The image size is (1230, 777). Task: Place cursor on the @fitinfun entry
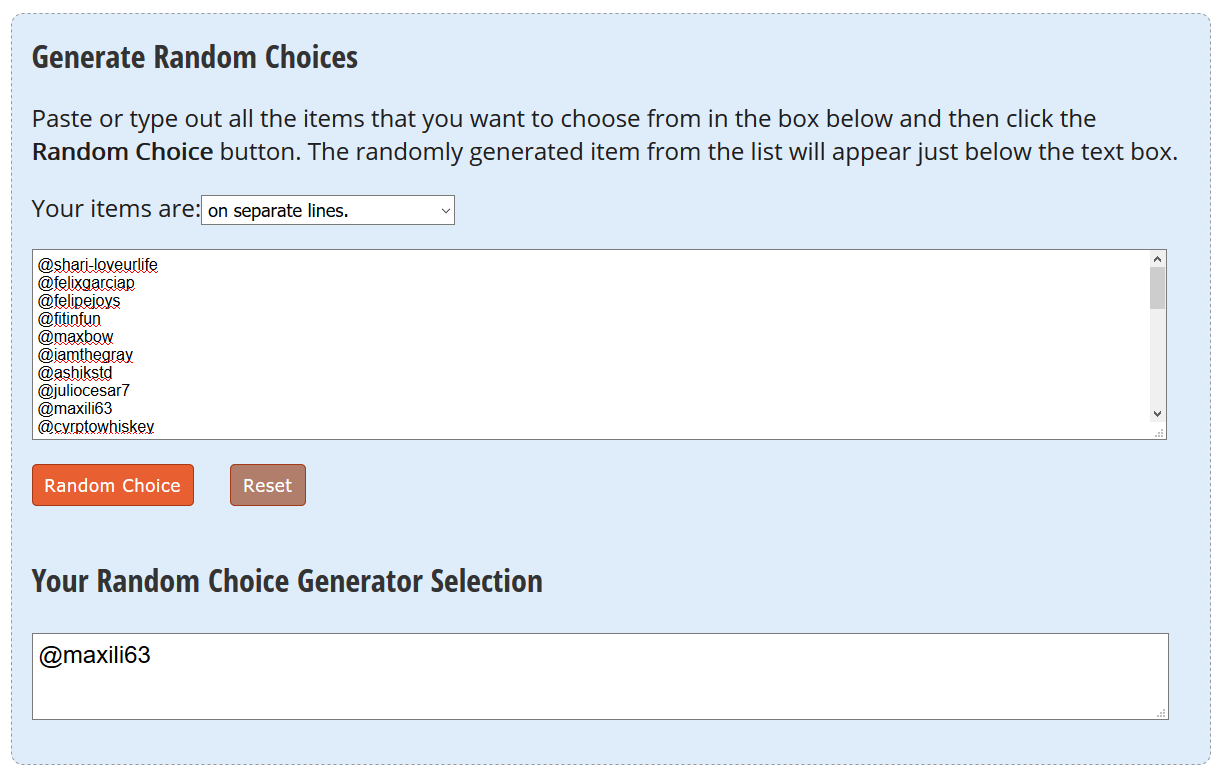point(69,319)
